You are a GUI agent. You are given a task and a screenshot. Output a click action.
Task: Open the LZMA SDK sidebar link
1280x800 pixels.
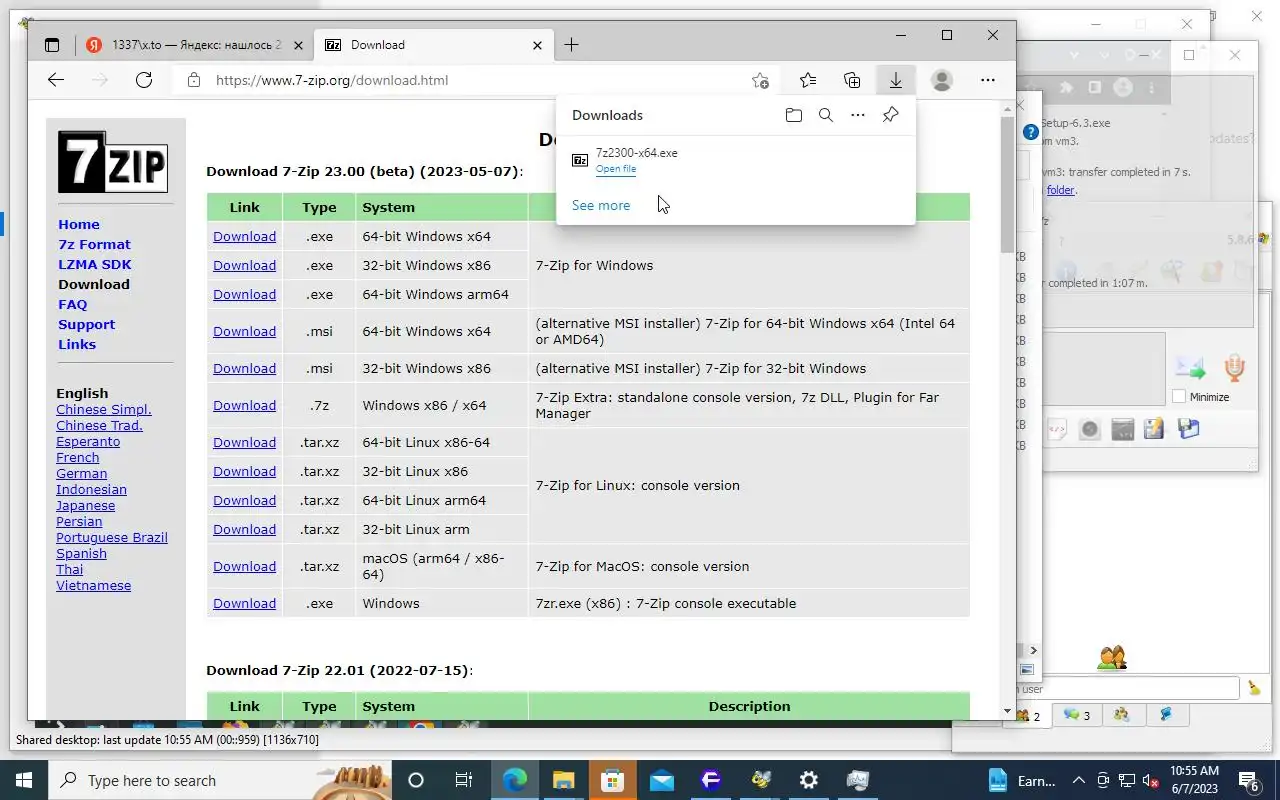tap(95, 264)
